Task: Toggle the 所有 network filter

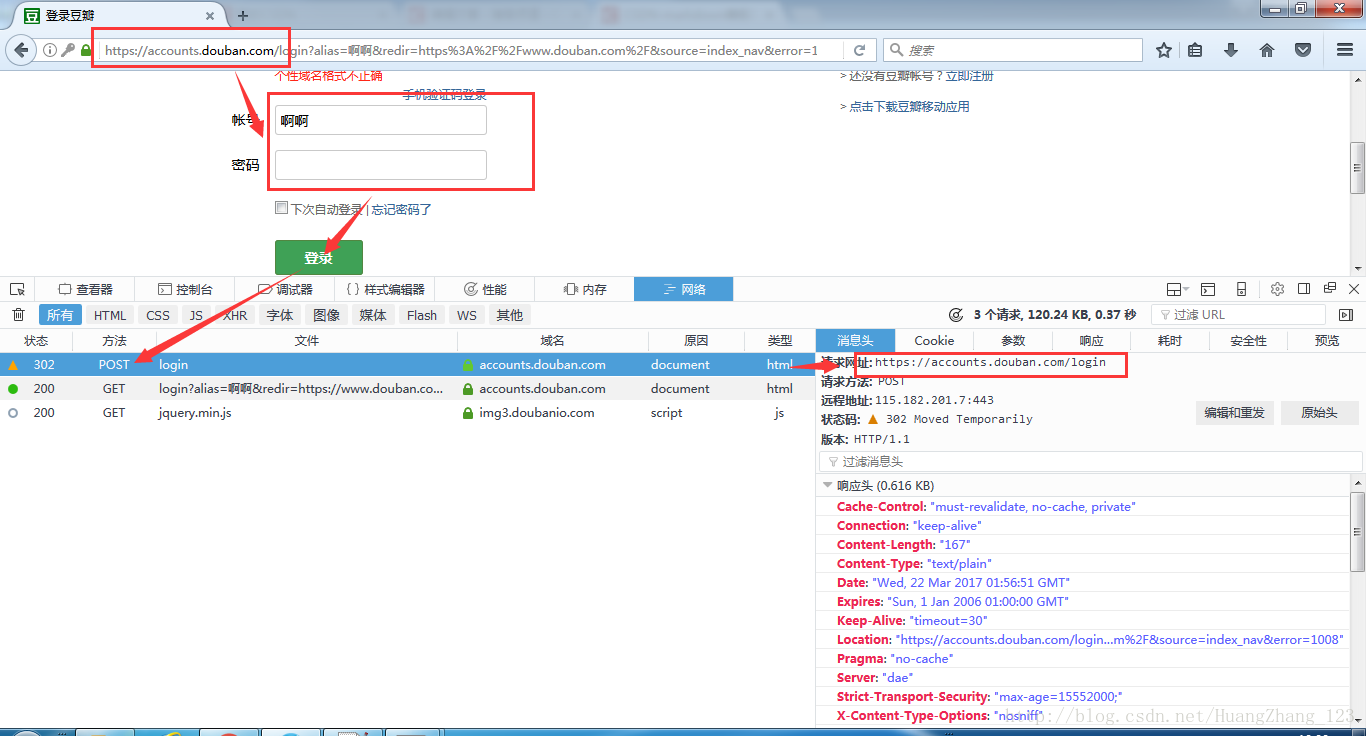Action: pos(60,315)
